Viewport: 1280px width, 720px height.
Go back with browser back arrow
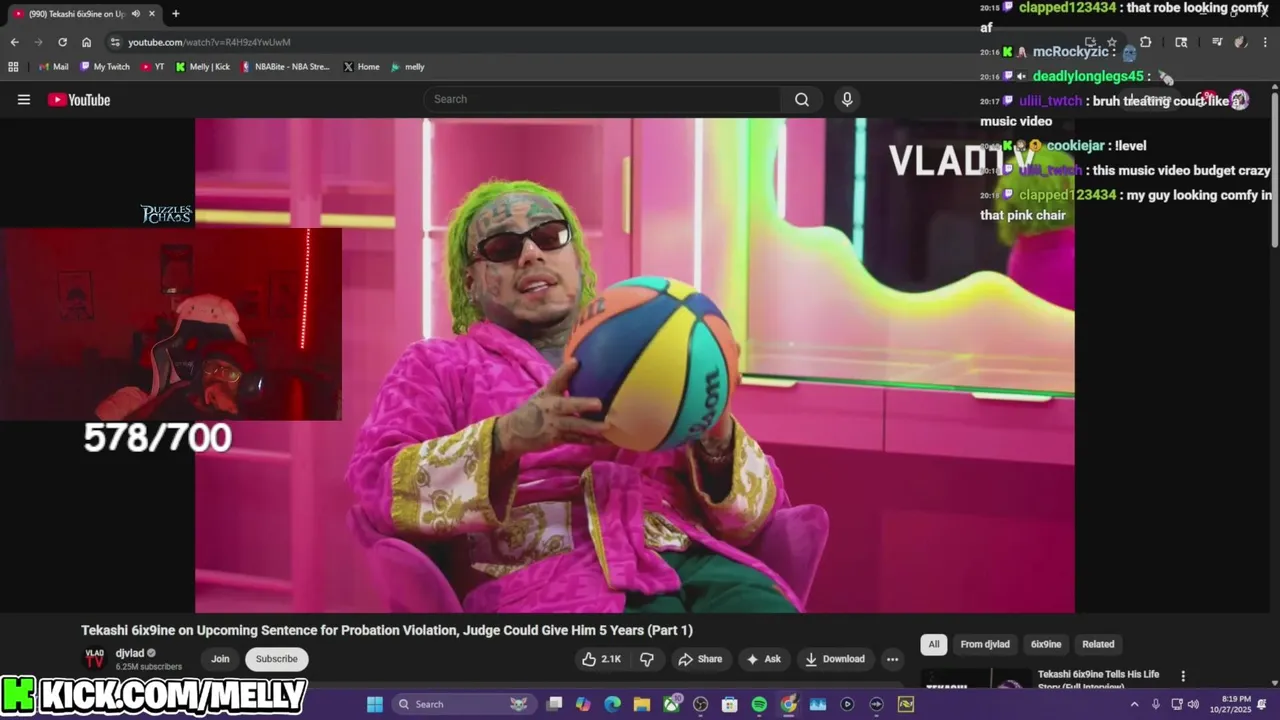[14, 42]
